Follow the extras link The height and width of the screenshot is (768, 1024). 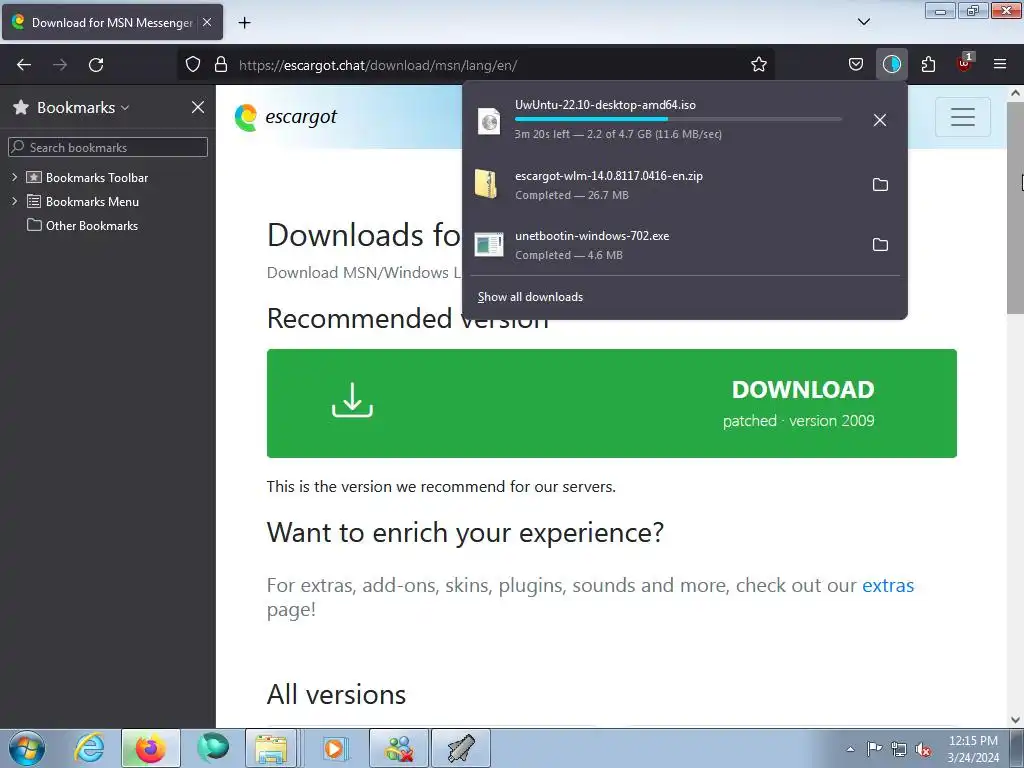click(x=888, y=585)
